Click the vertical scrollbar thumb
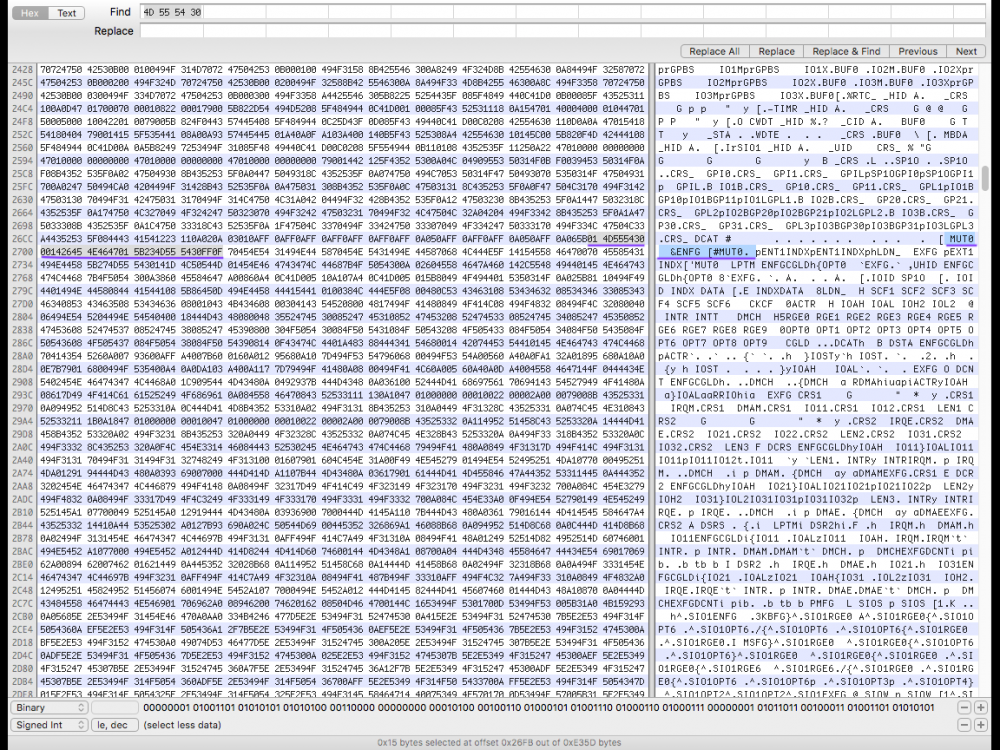This screenshot has height=750, width=1000. pos(986,178)
